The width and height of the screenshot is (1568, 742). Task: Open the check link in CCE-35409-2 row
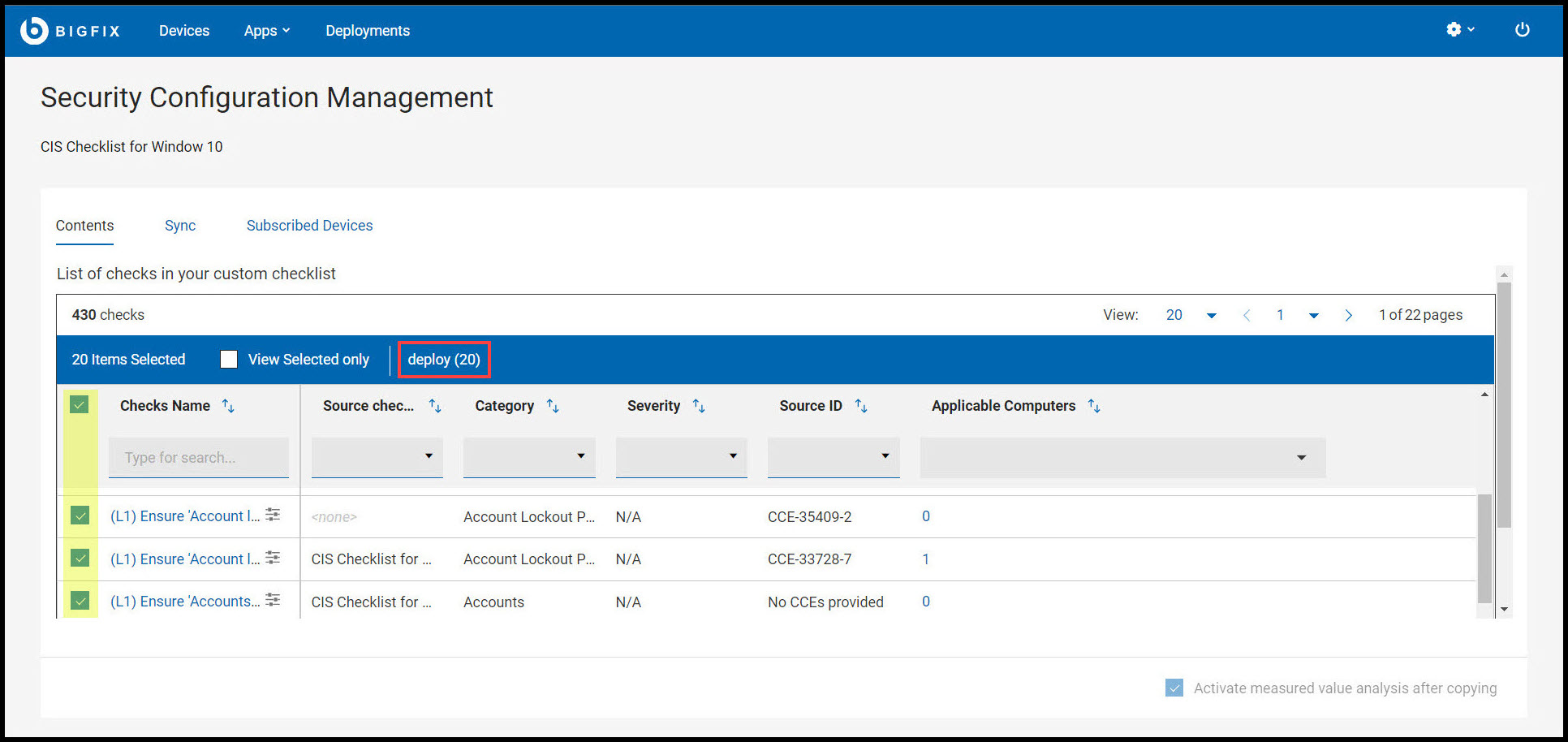[185, 516]
